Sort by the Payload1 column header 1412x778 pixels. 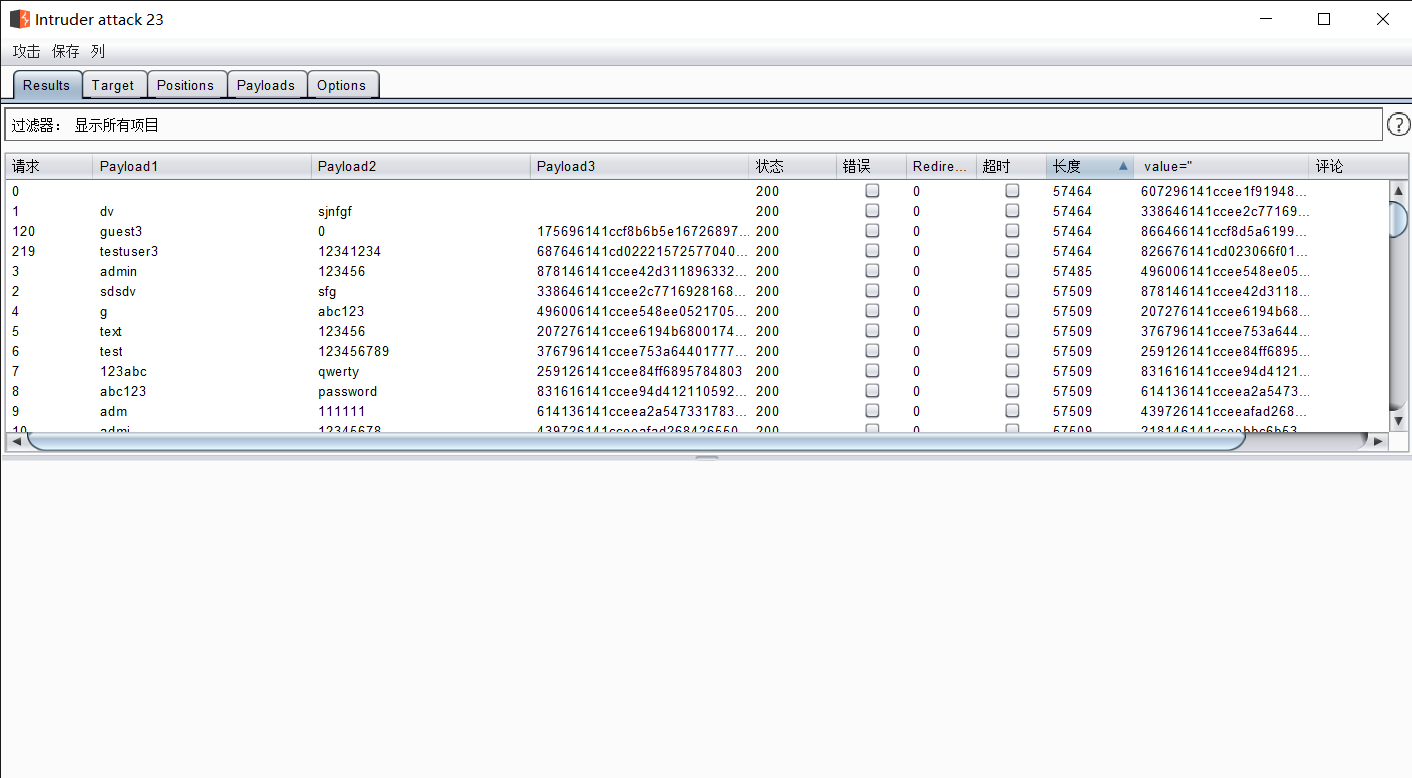point(202,167)
